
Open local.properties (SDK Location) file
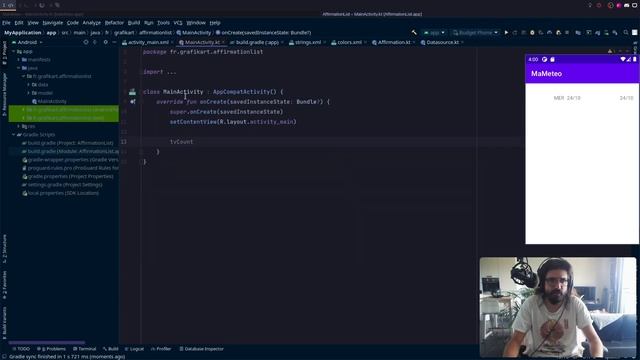[x=60, y=193]
